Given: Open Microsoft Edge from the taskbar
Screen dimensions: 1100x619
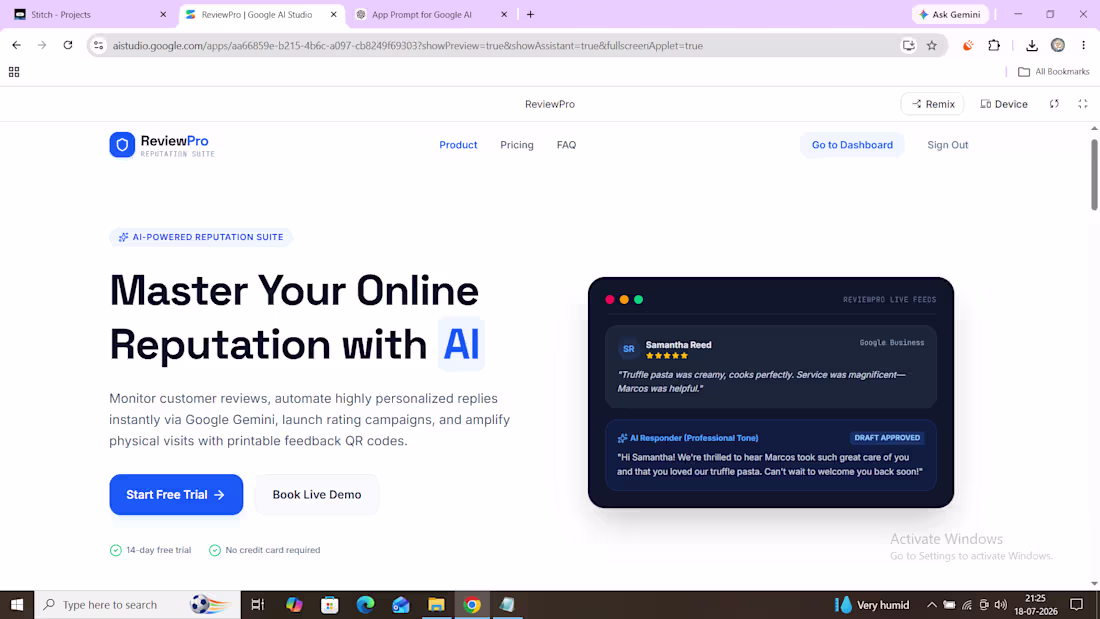Looking at the screenshot, I should pos(365,604).
